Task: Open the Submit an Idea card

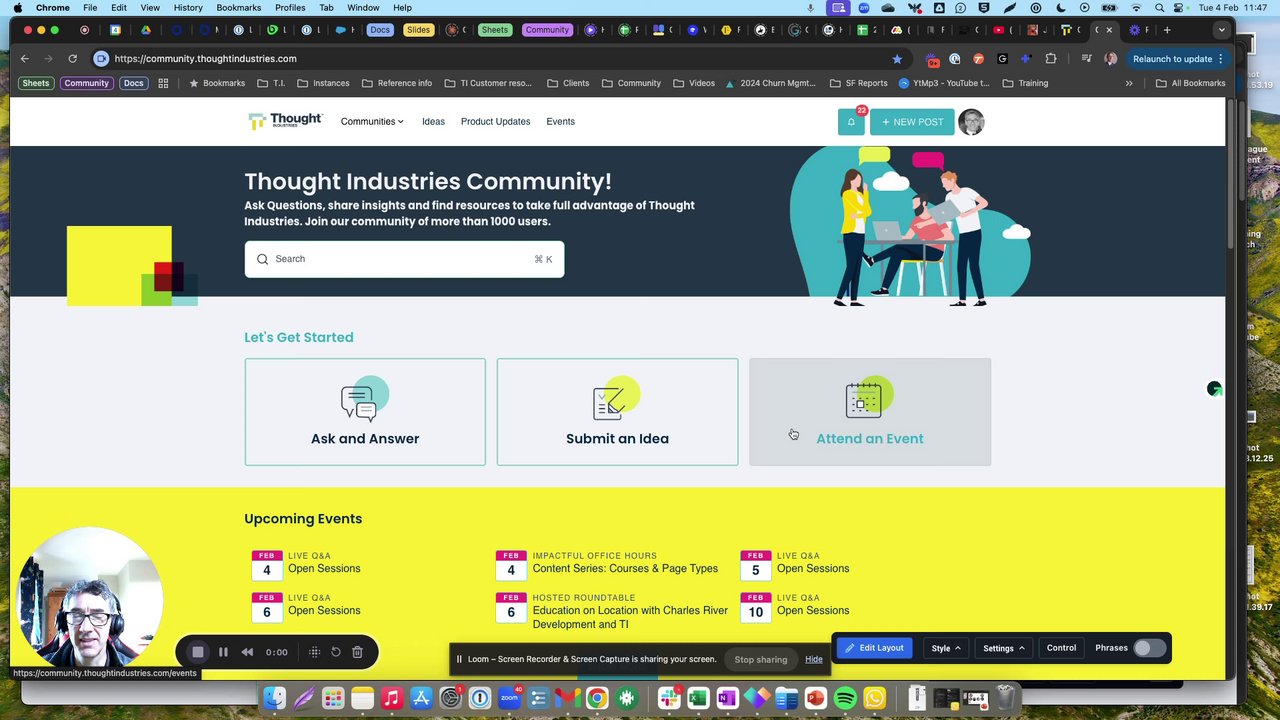Action: (x=617, y=412)
